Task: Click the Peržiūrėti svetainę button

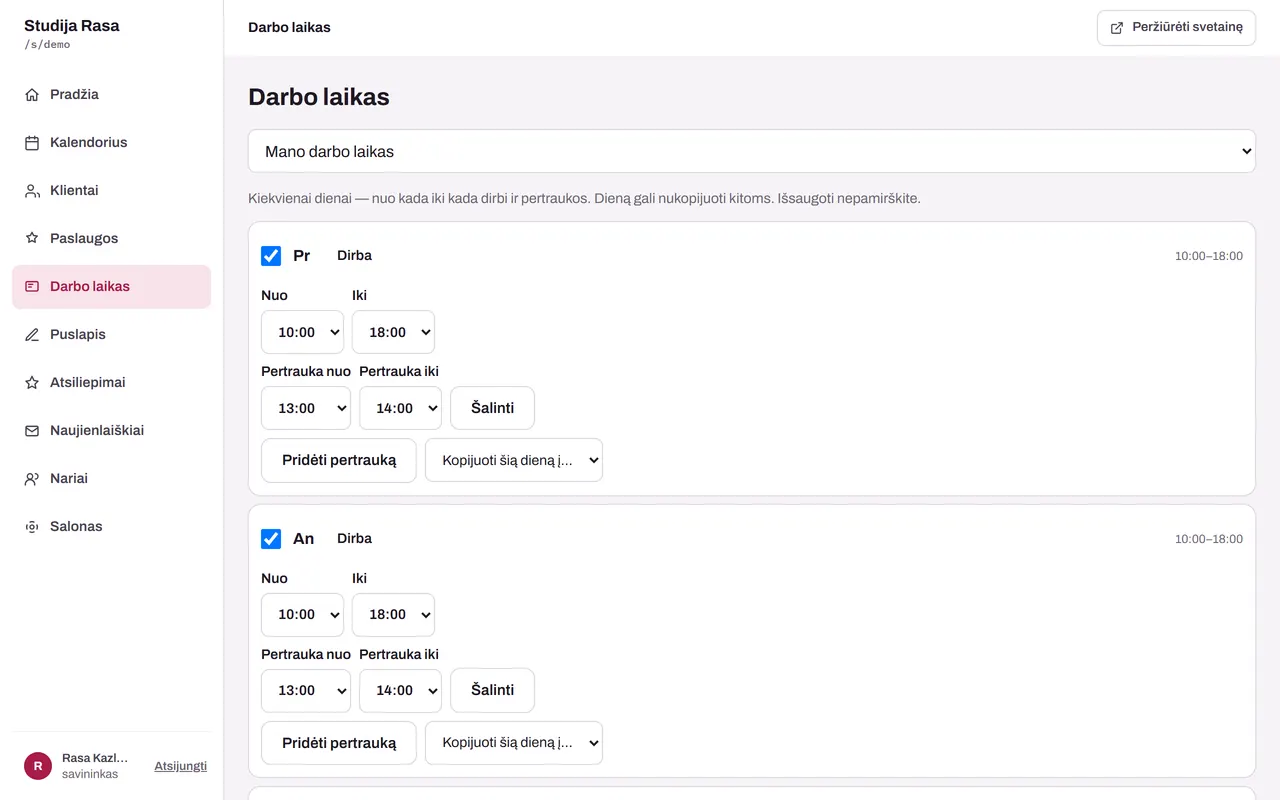Action: coord(1176,28)
